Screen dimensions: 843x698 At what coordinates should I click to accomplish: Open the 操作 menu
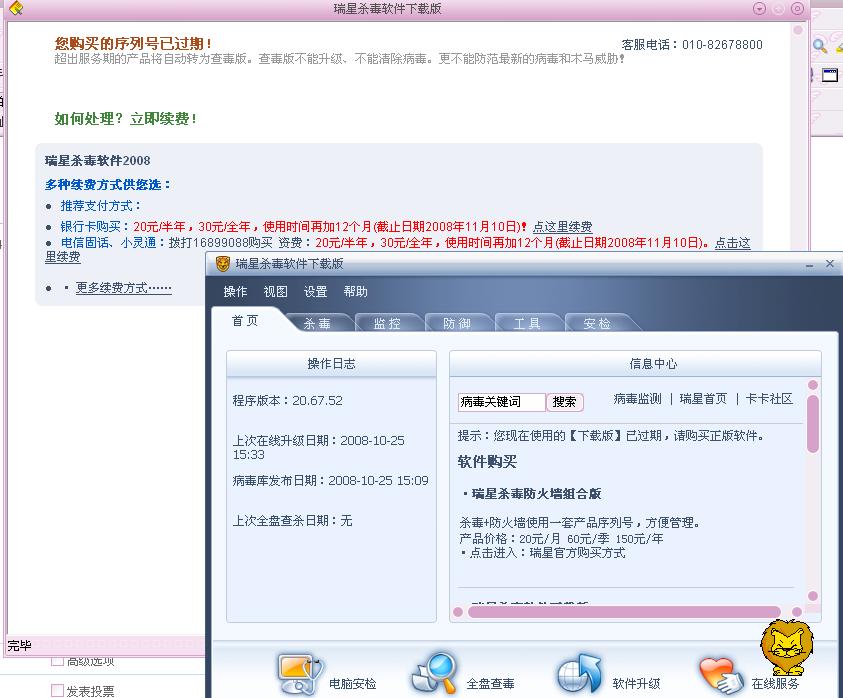235,291
